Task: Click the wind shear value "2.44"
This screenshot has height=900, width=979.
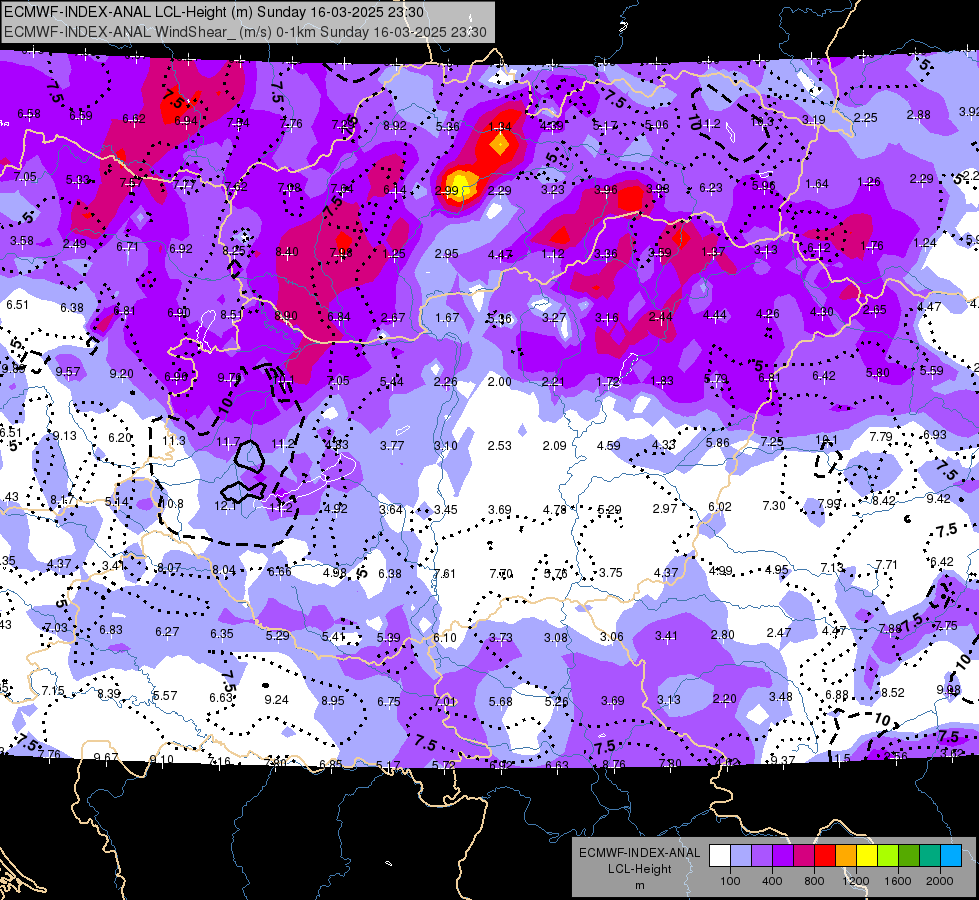Action: [661, 317]
